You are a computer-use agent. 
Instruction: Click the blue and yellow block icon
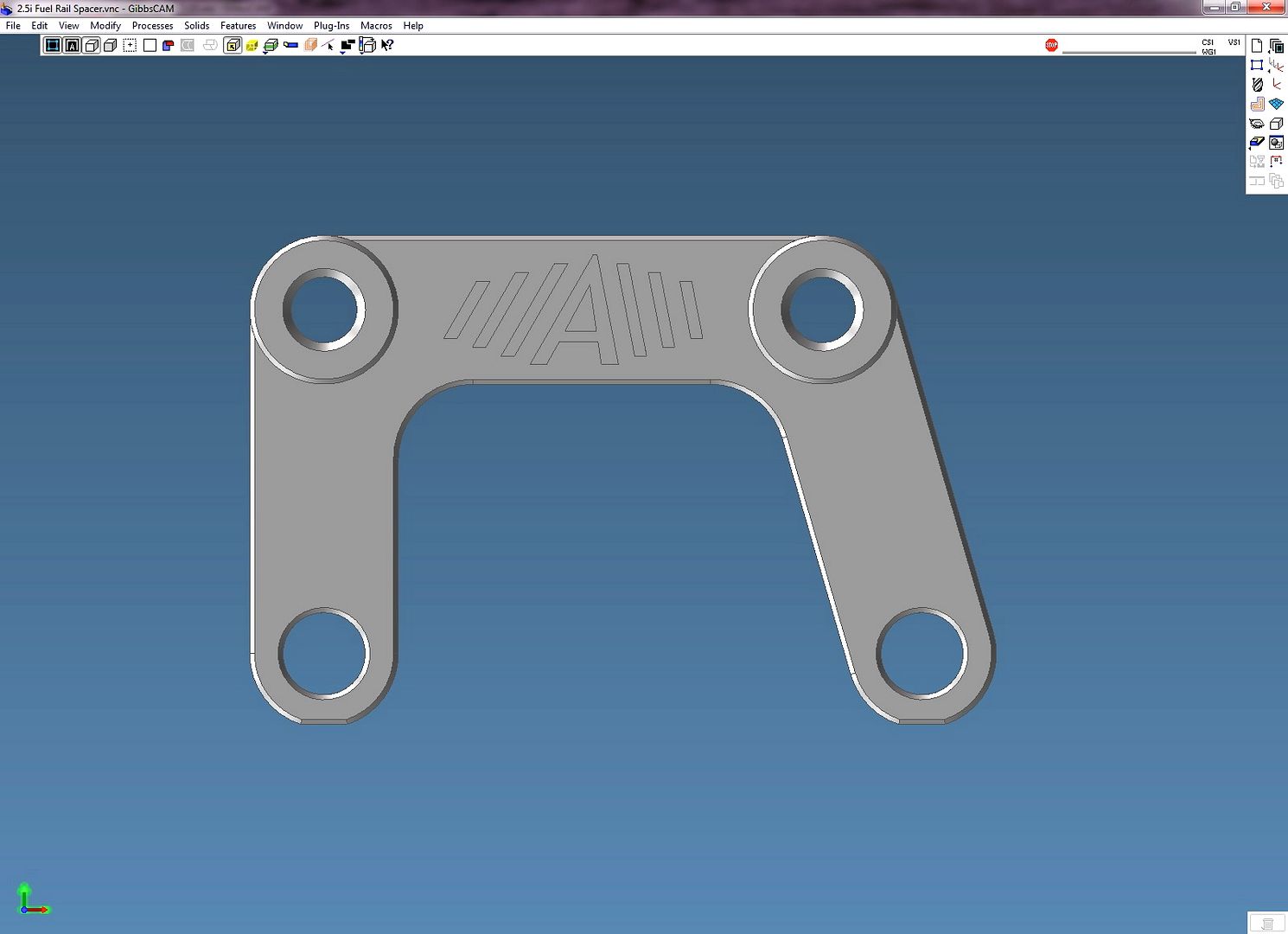coord(1257,143)
